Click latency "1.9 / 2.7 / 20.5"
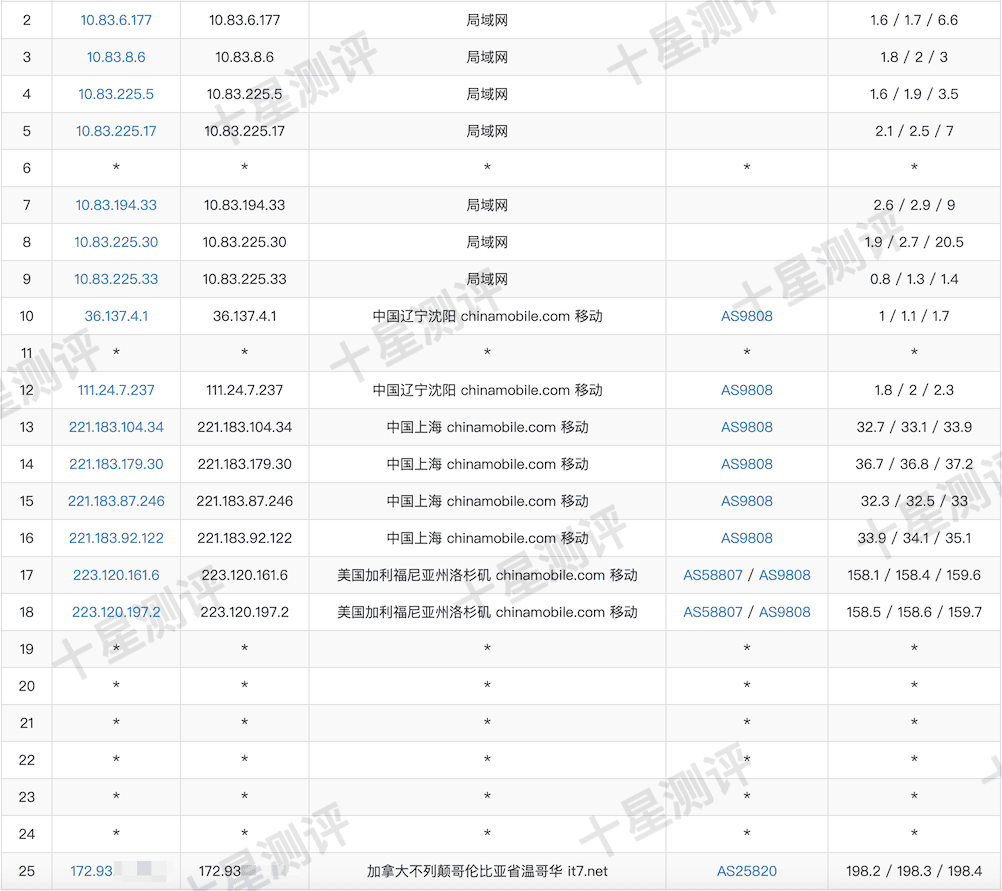1002x891 pixels. 914,242
